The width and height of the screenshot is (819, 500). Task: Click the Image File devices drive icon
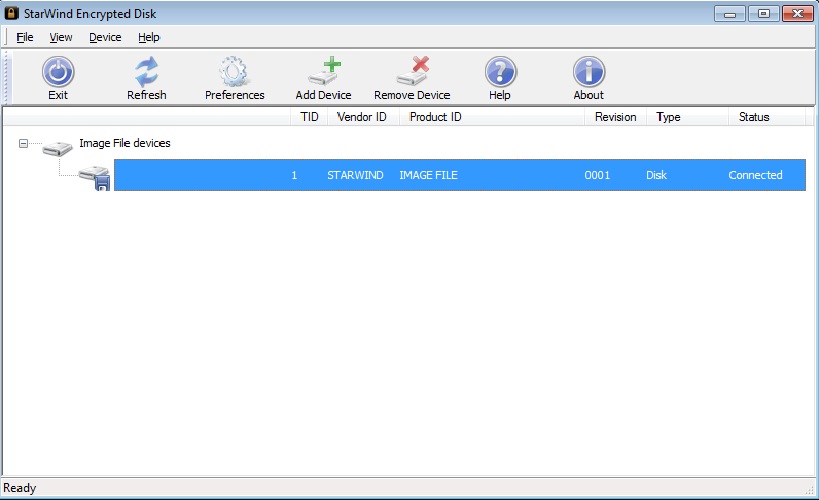click(57, 148)
